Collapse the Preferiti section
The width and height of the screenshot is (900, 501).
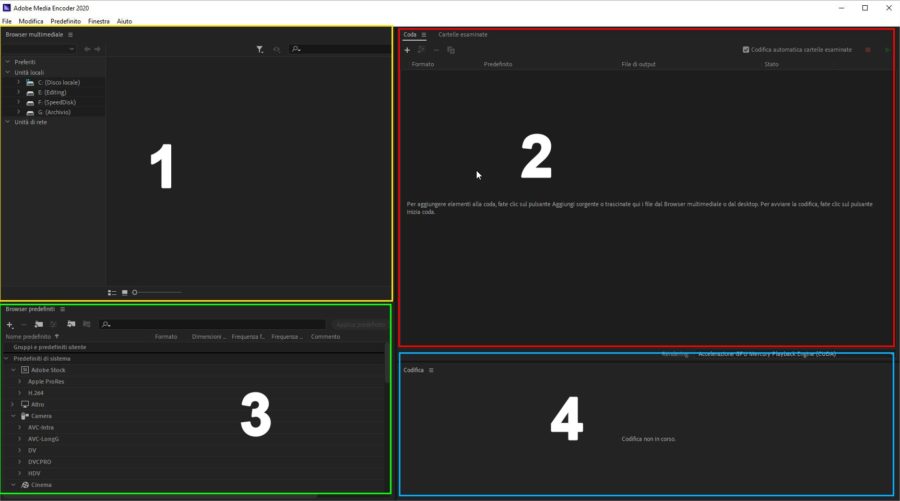[x=8, y=62]
